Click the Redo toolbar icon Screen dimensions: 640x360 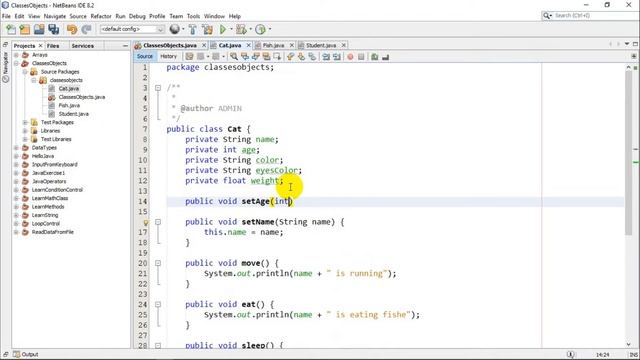86,29
